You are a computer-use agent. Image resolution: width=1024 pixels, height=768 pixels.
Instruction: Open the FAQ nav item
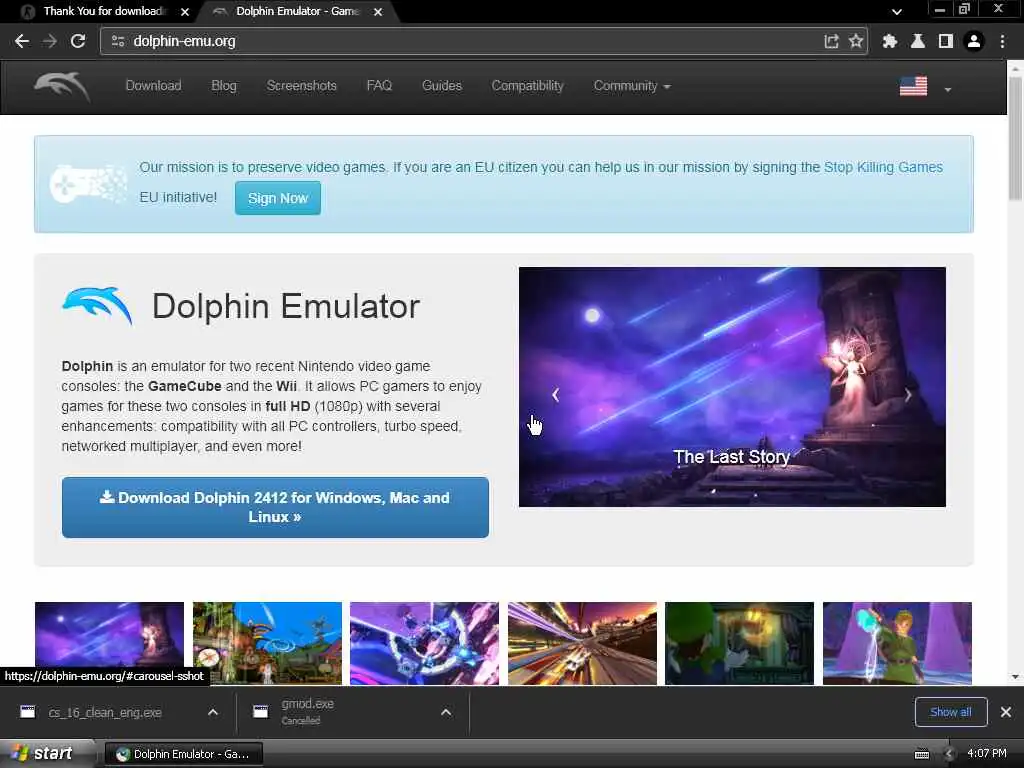click(379, 86)
